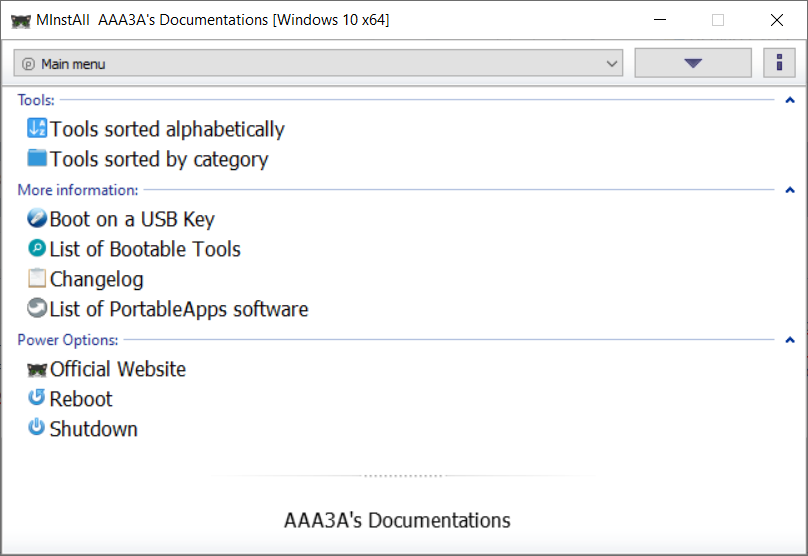Viewport: 808px width, 556px height.
Task: Open the Changelog entry
Action: click(96, 279)
